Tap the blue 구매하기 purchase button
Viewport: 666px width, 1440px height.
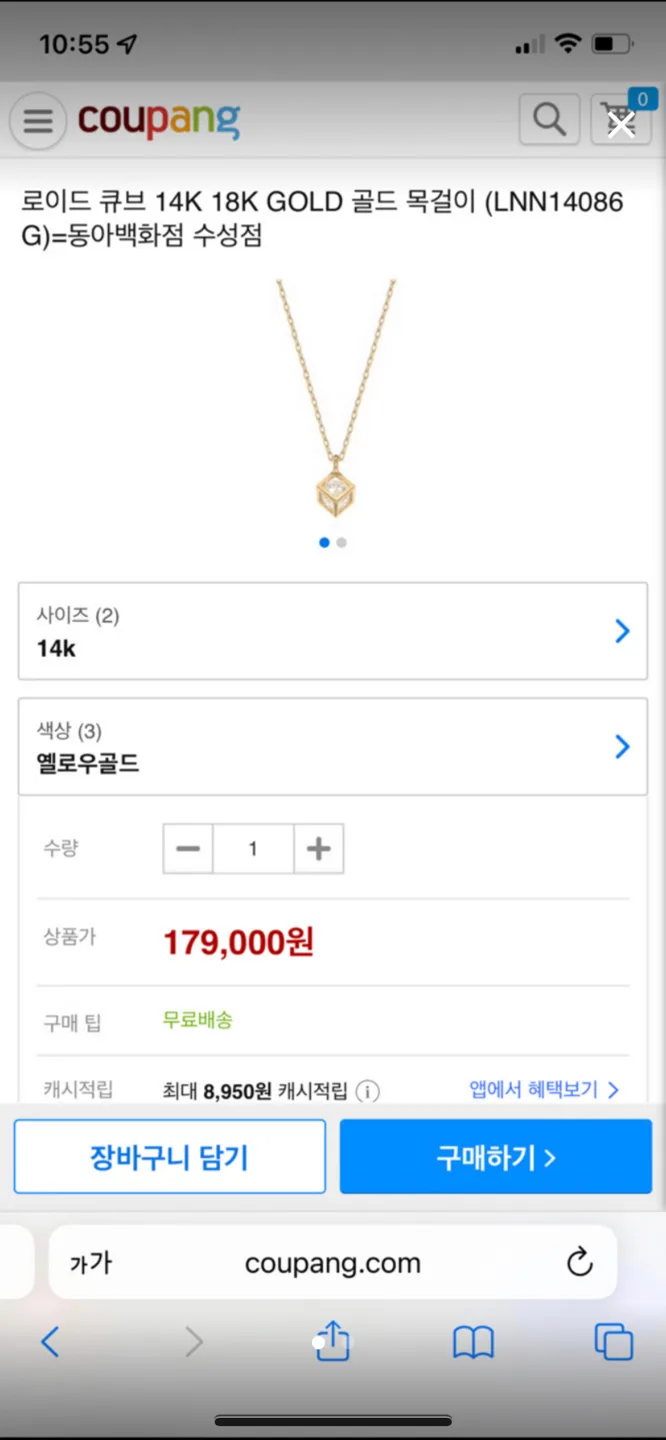pyautogui.click(x=495, y=1156)
